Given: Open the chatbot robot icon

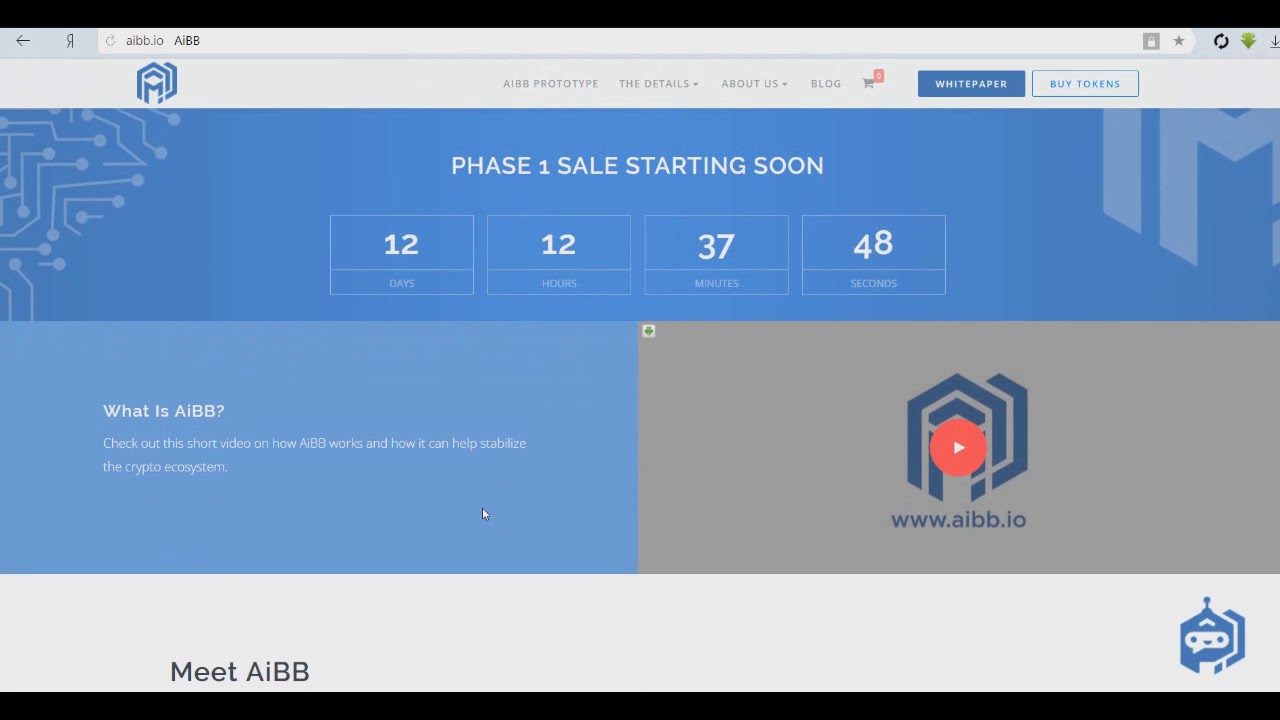Looking at the screenshot, I should 1212,636.
